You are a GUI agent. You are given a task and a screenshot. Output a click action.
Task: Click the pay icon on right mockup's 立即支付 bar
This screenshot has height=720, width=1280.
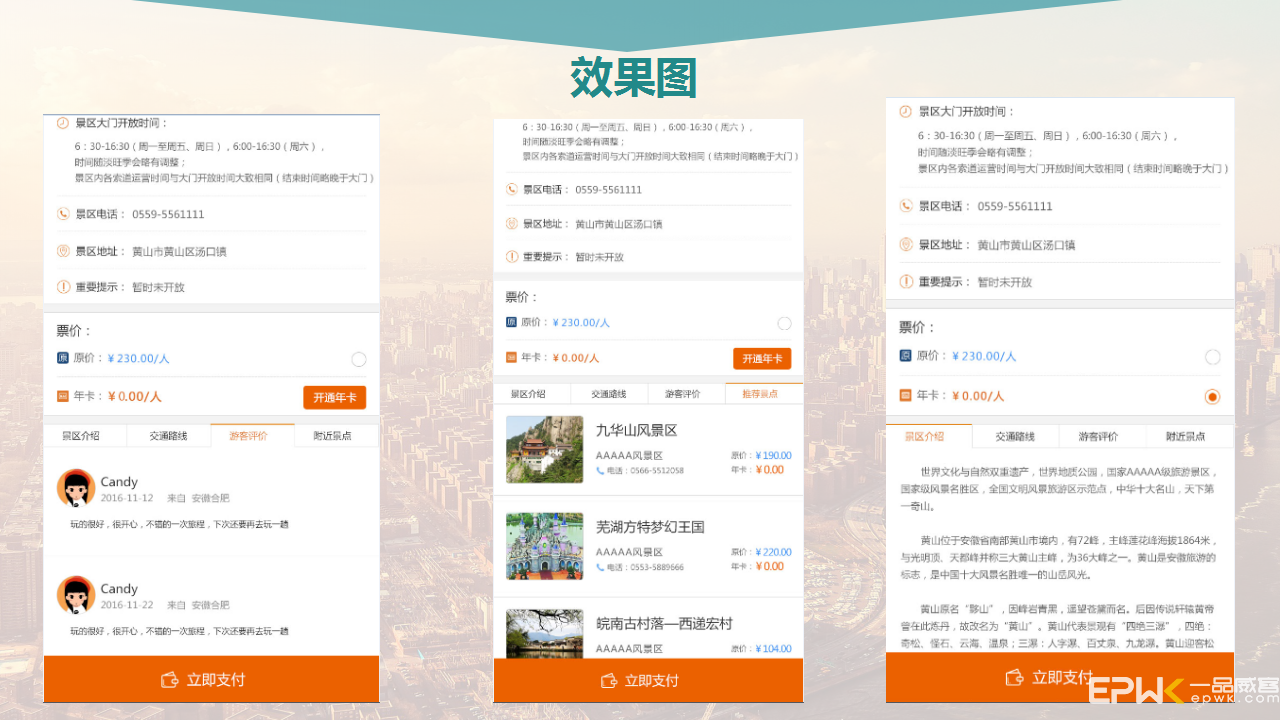(1015, 678)
